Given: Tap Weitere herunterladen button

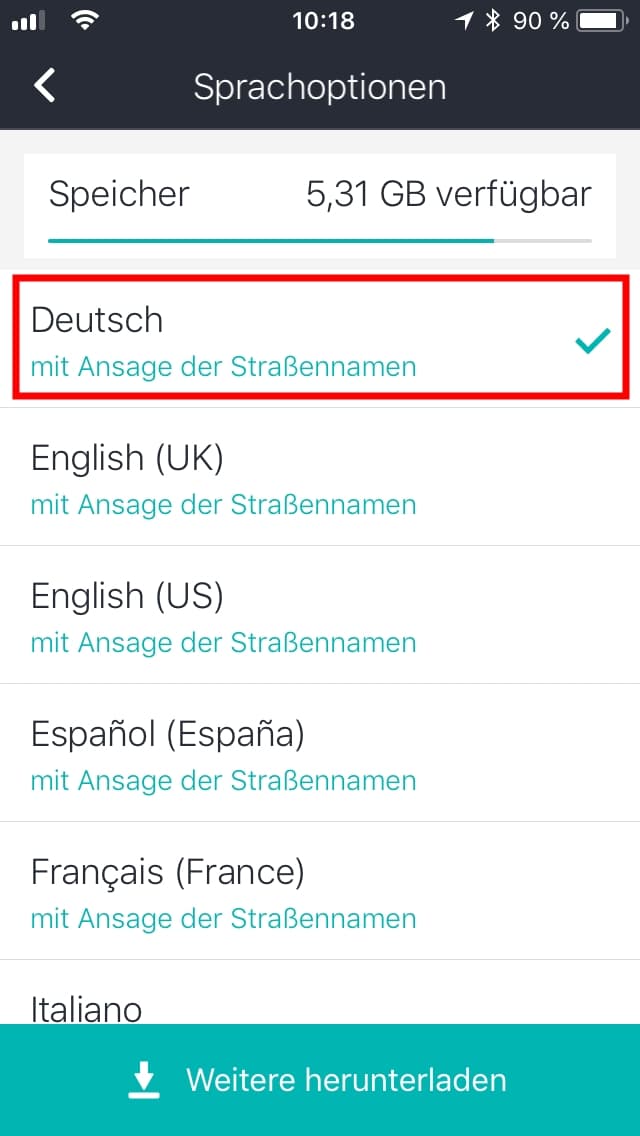Looking at the screenshot, I should click(320, 1079).
